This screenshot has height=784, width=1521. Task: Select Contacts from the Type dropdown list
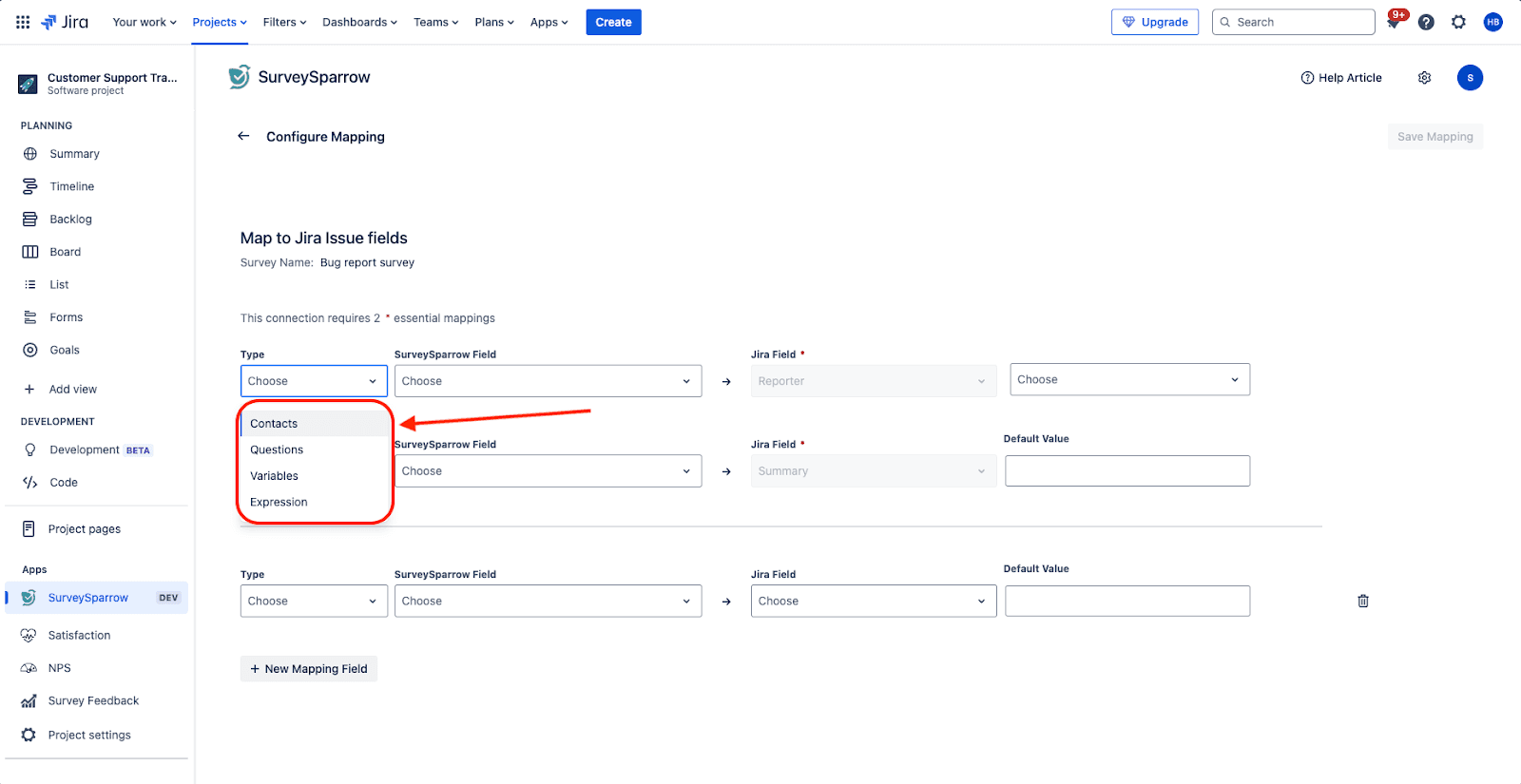[x=274, y=424]
